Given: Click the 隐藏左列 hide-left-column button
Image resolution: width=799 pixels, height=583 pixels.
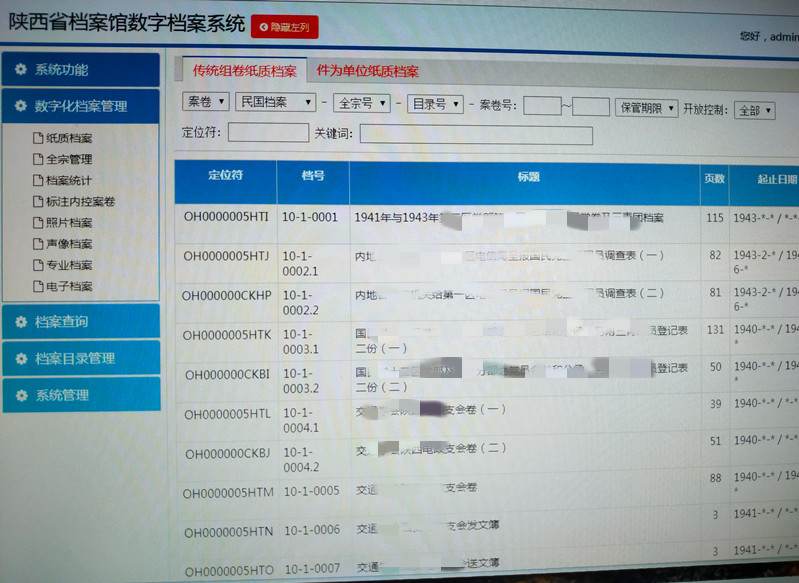Looking at the screenshot, I should coord(284,27).
